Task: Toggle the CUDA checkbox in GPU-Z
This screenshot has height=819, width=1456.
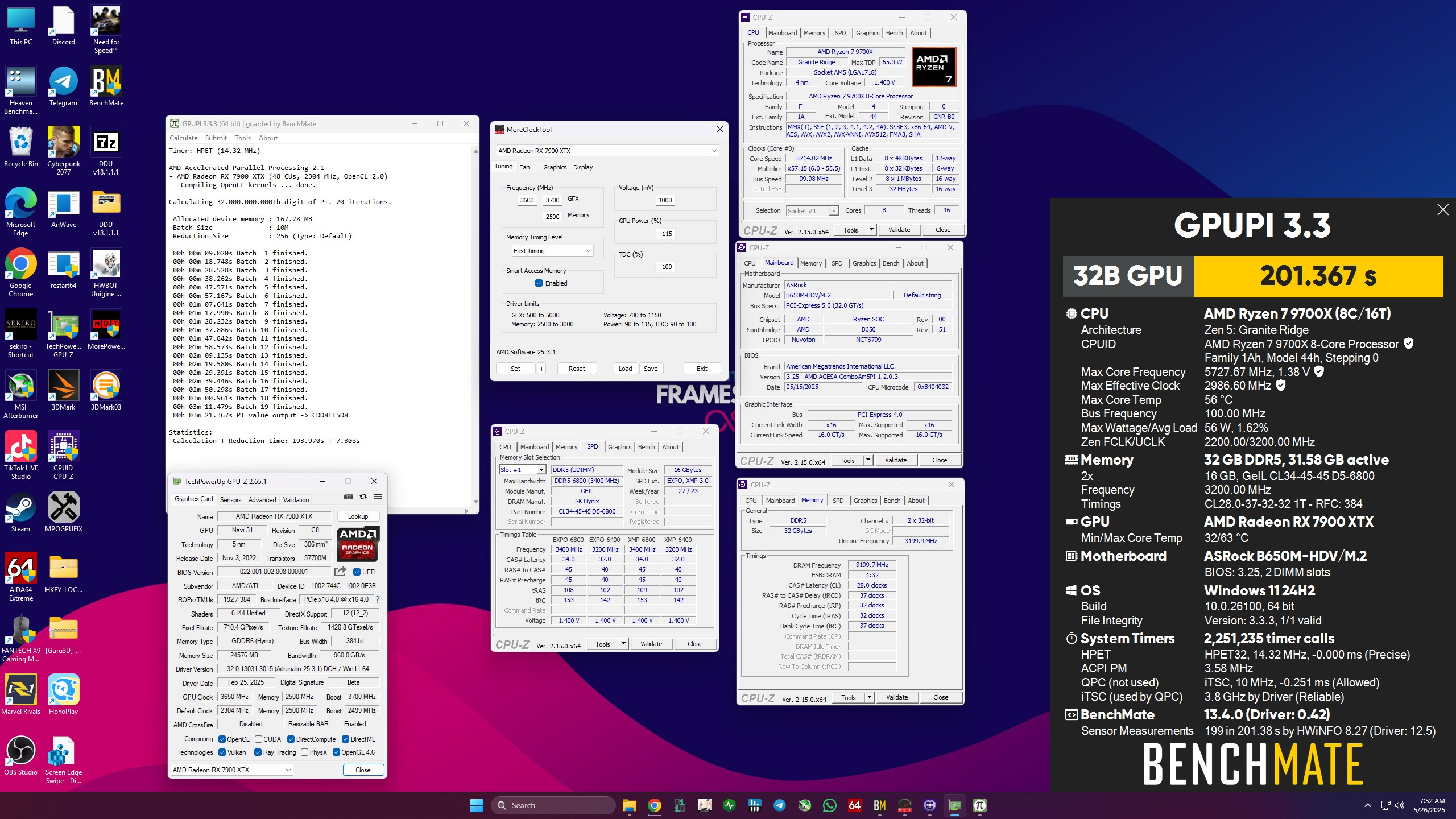Action: point(259,739)
